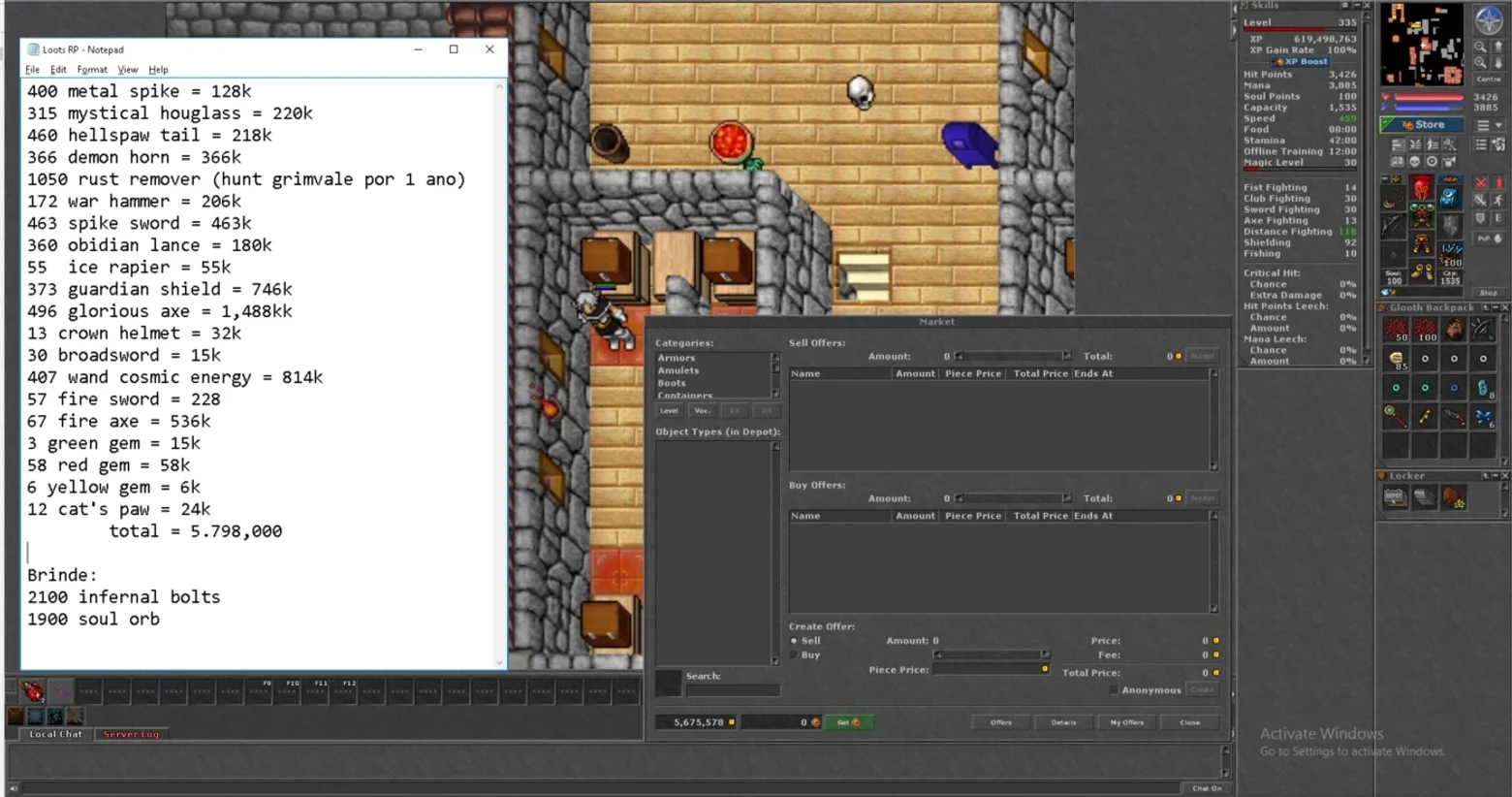Zoom out the minimap with lower magnifier

tap(1480, 63)
